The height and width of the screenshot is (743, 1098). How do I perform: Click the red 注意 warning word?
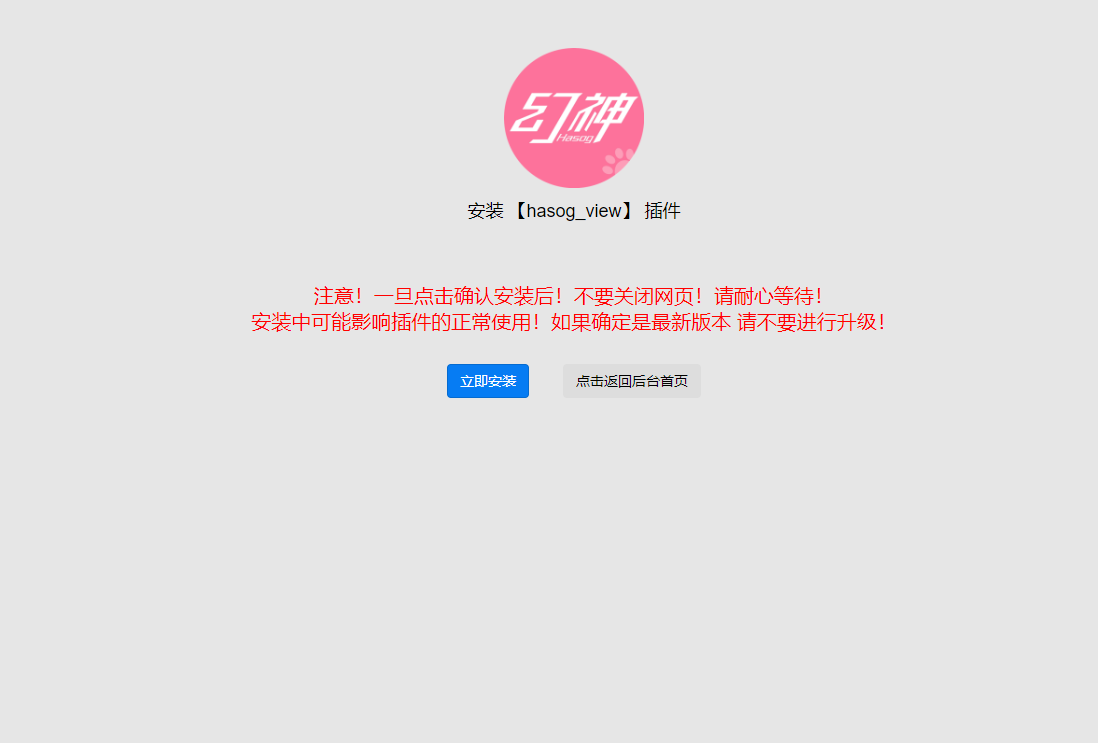point(333,296)
